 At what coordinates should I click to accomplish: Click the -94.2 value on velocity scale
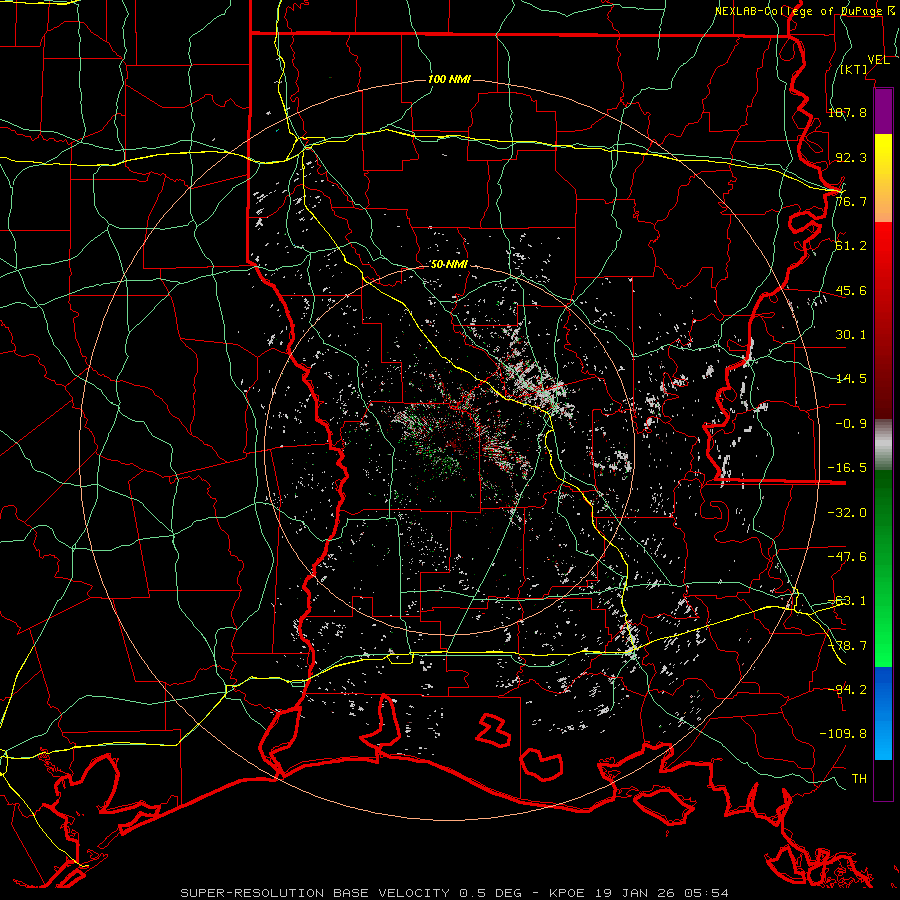pyautogui.click(x=847, y=689)
